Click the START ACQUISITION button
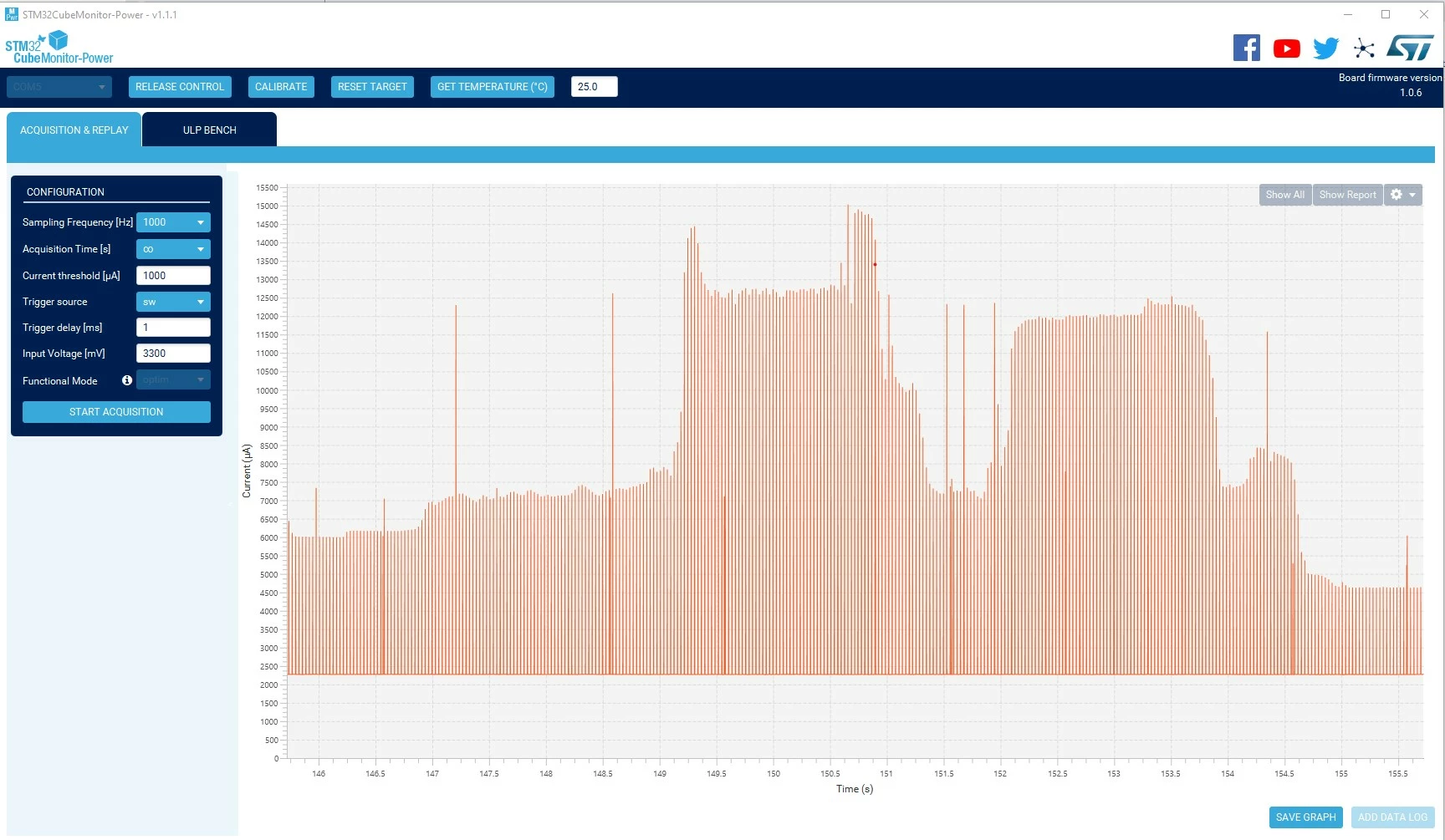Image resolution: width=1445 pixels, height=840 pixels. click(x=116, y=412)
